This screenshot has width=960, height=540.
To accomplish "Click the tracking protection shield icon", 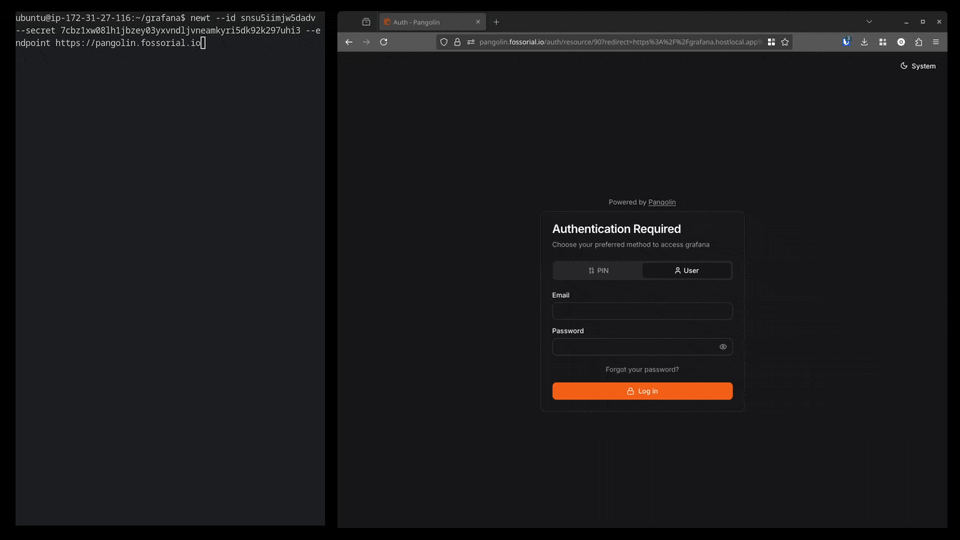I will (x=444, y=42).
